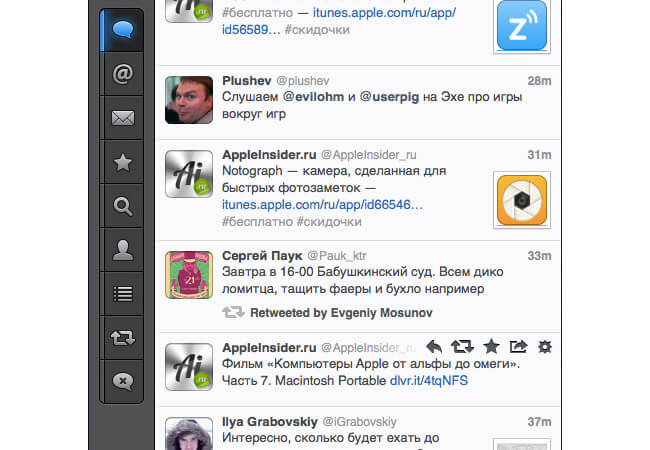This screenshot has height=450, width=650.
Task: Click the 37m timestamp on Ilya Grabovskiy tweet
Action: [539, 422]
